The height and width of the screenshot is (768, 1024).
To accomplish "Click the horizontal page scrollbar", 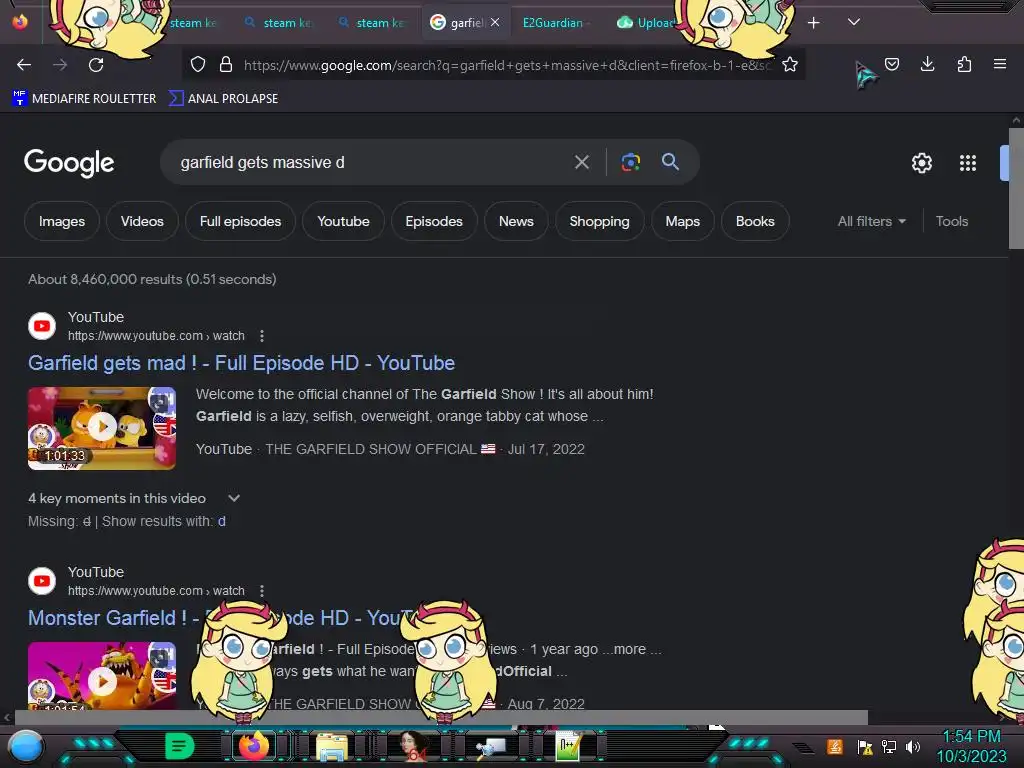I will coord(441,717).
